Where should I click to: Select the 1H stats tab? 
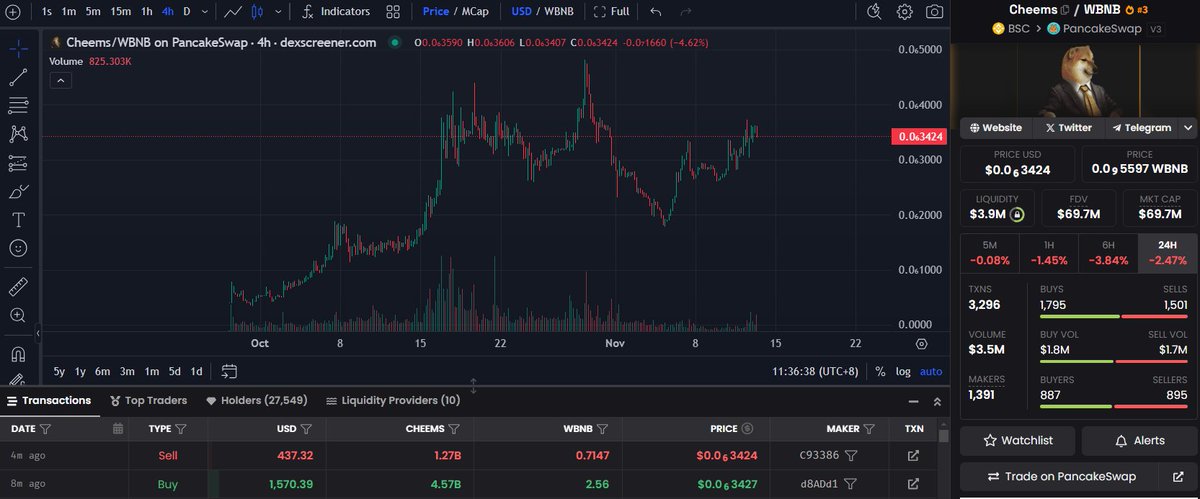[1048, 252]
